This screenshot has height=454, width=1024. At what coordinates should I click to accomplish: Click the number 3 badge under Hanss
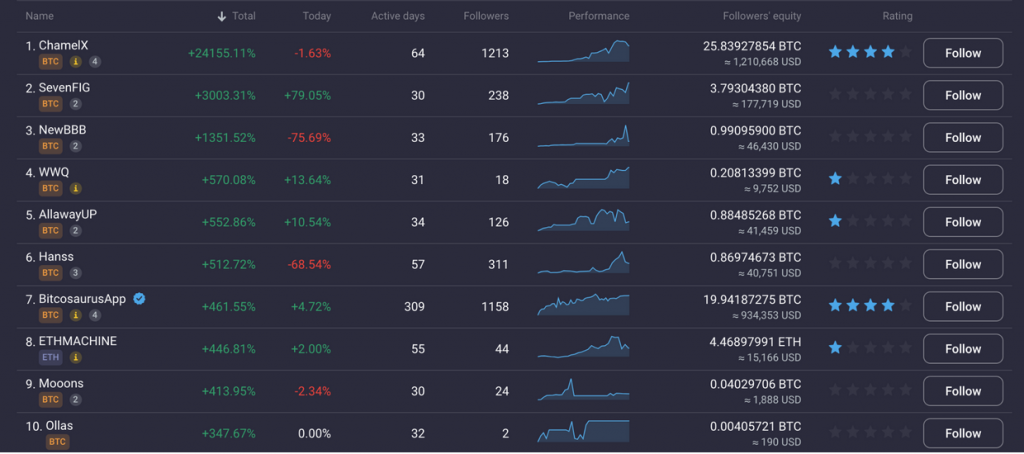75,273
